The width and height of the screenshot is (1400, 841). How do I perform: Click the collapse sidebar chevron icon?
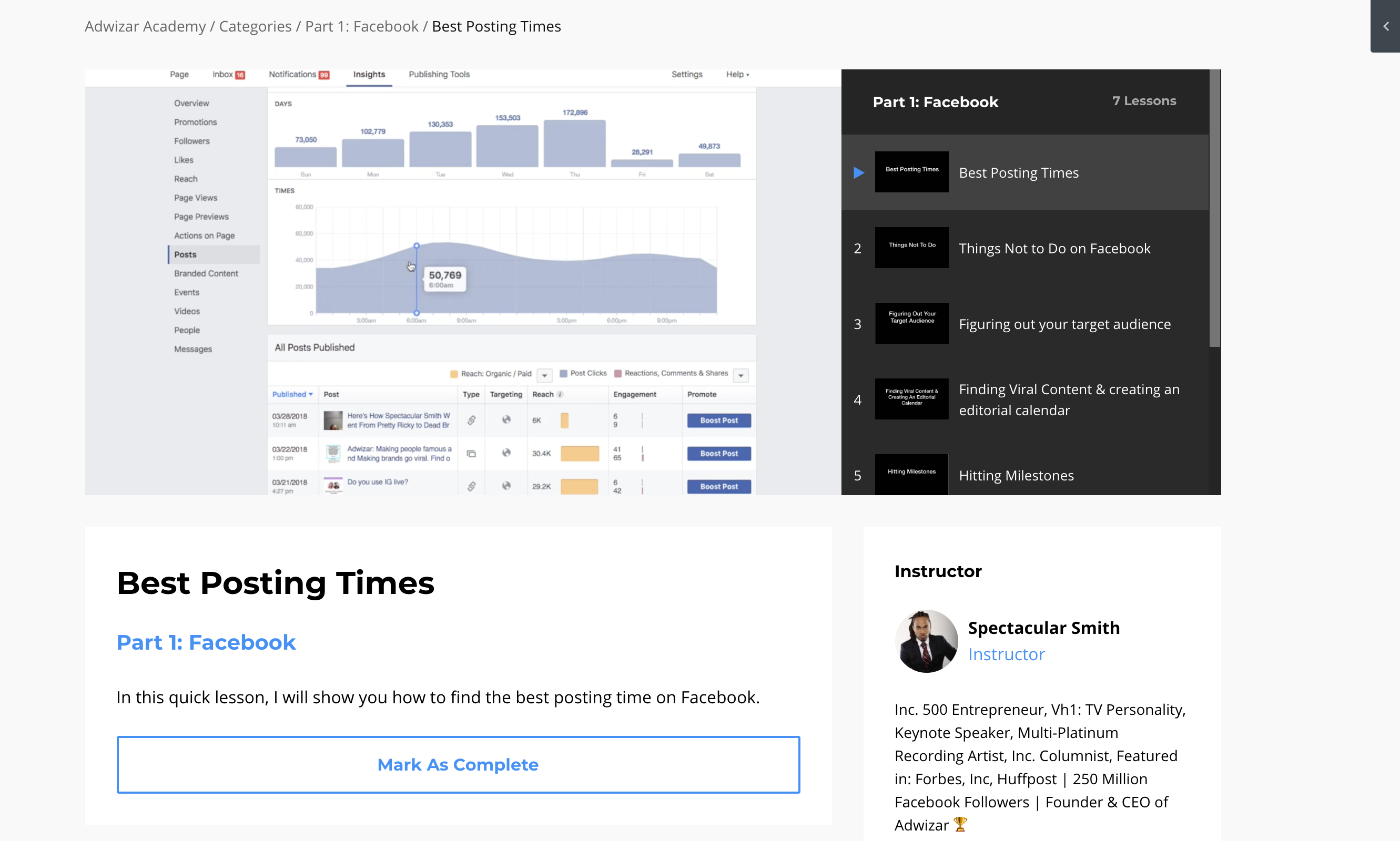(x=1385, y=27)
